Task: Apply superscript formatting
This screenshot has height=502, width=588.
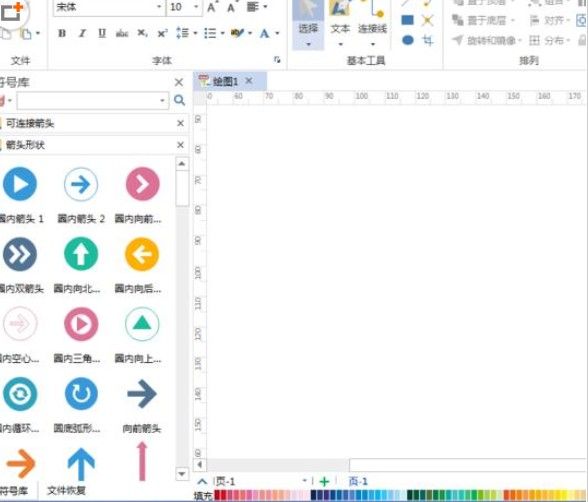Action: [162, 33]
